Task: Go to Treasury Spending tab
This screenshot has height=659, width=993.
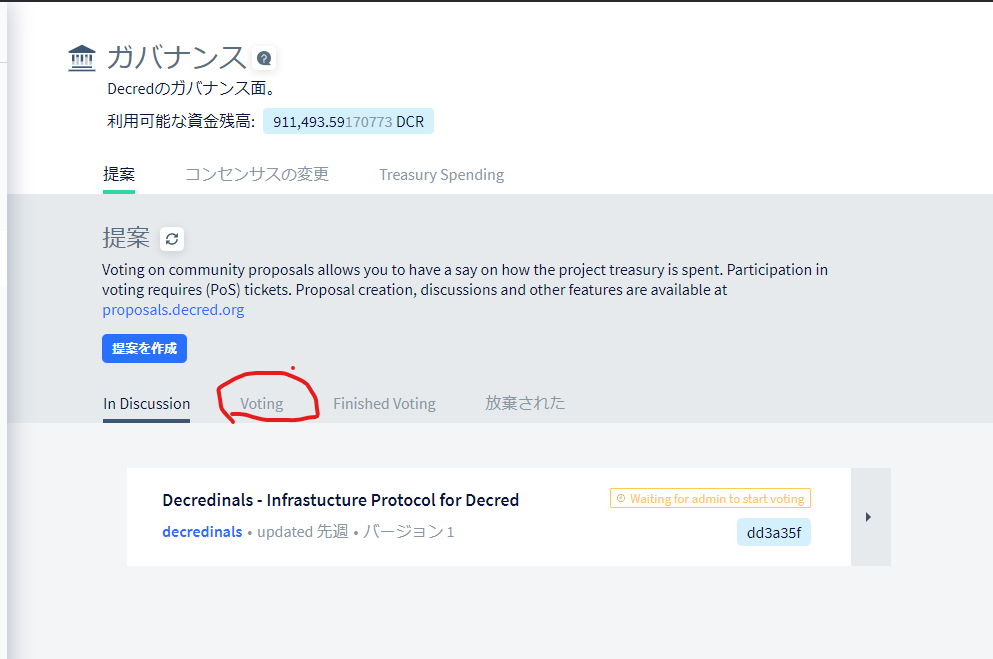Action: (x=441, y=175)
